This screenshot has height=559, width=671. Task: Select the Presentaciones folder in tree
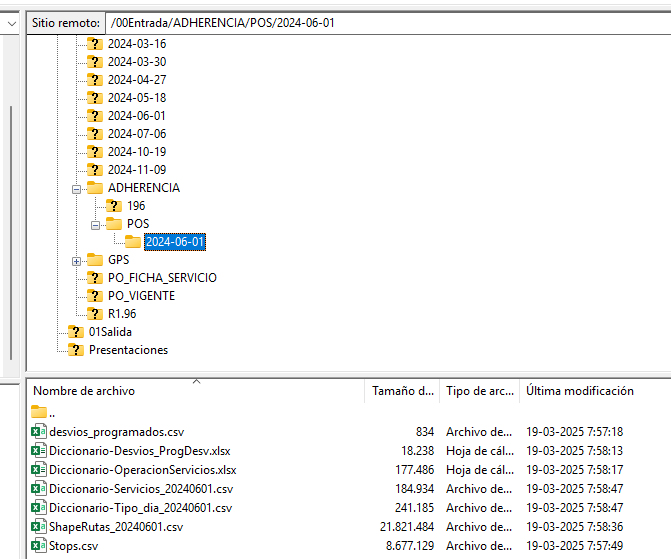pos(128,350)
